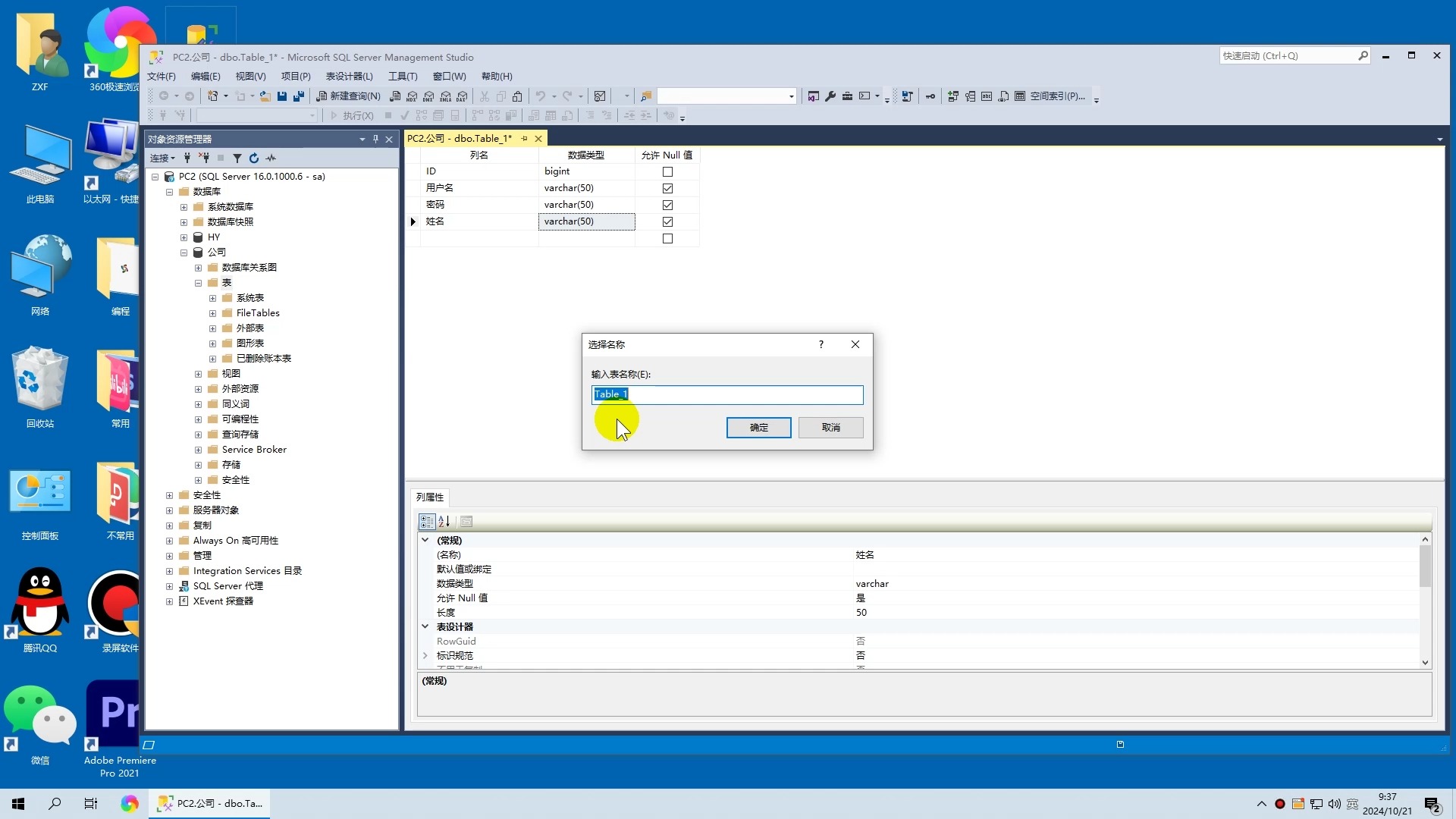1456x819 pixels.
Task: Open the 工具(T) menu
Action: (x=403, y=77)
